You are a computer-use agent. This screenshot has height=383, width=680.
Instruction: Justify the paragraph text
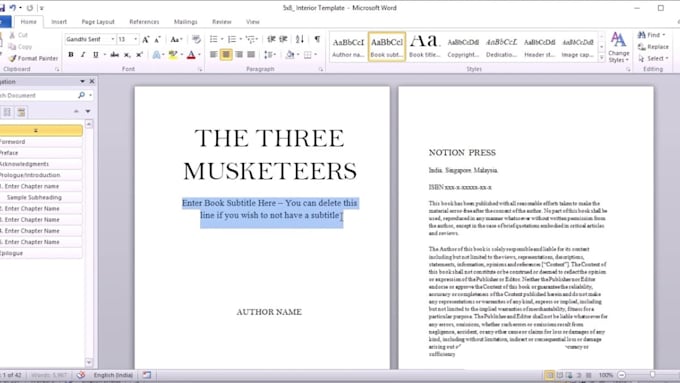(251, 55)
